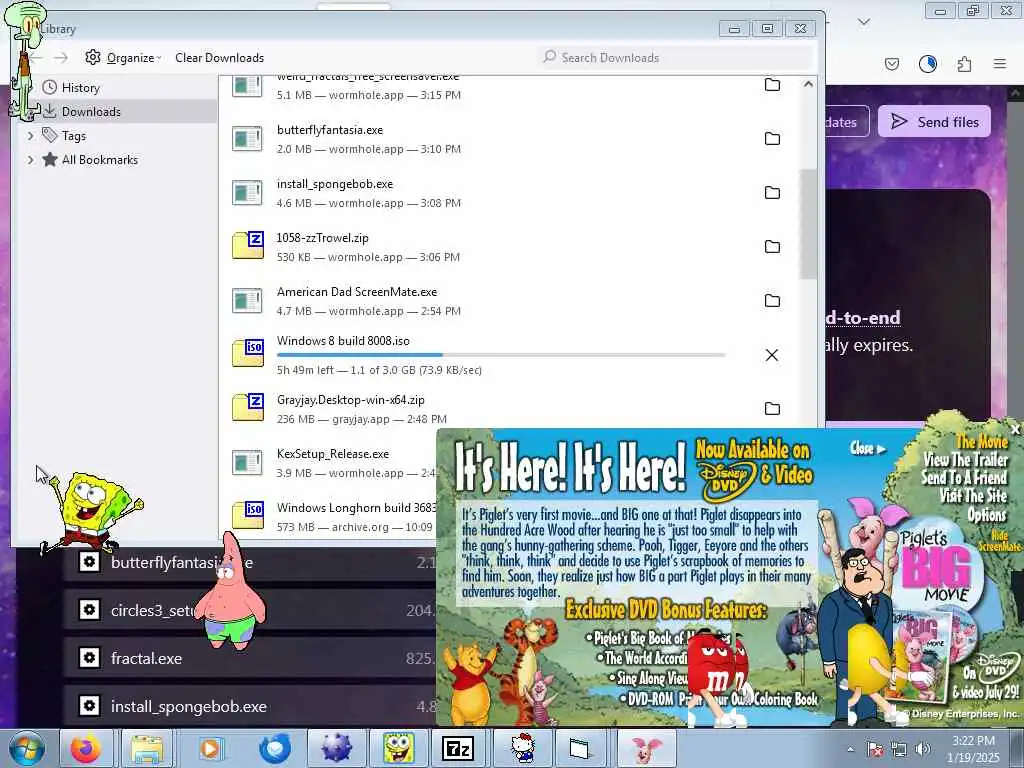
Task: Show 1058-zzTrowel.zip in its folder
Action: [772, 247]
